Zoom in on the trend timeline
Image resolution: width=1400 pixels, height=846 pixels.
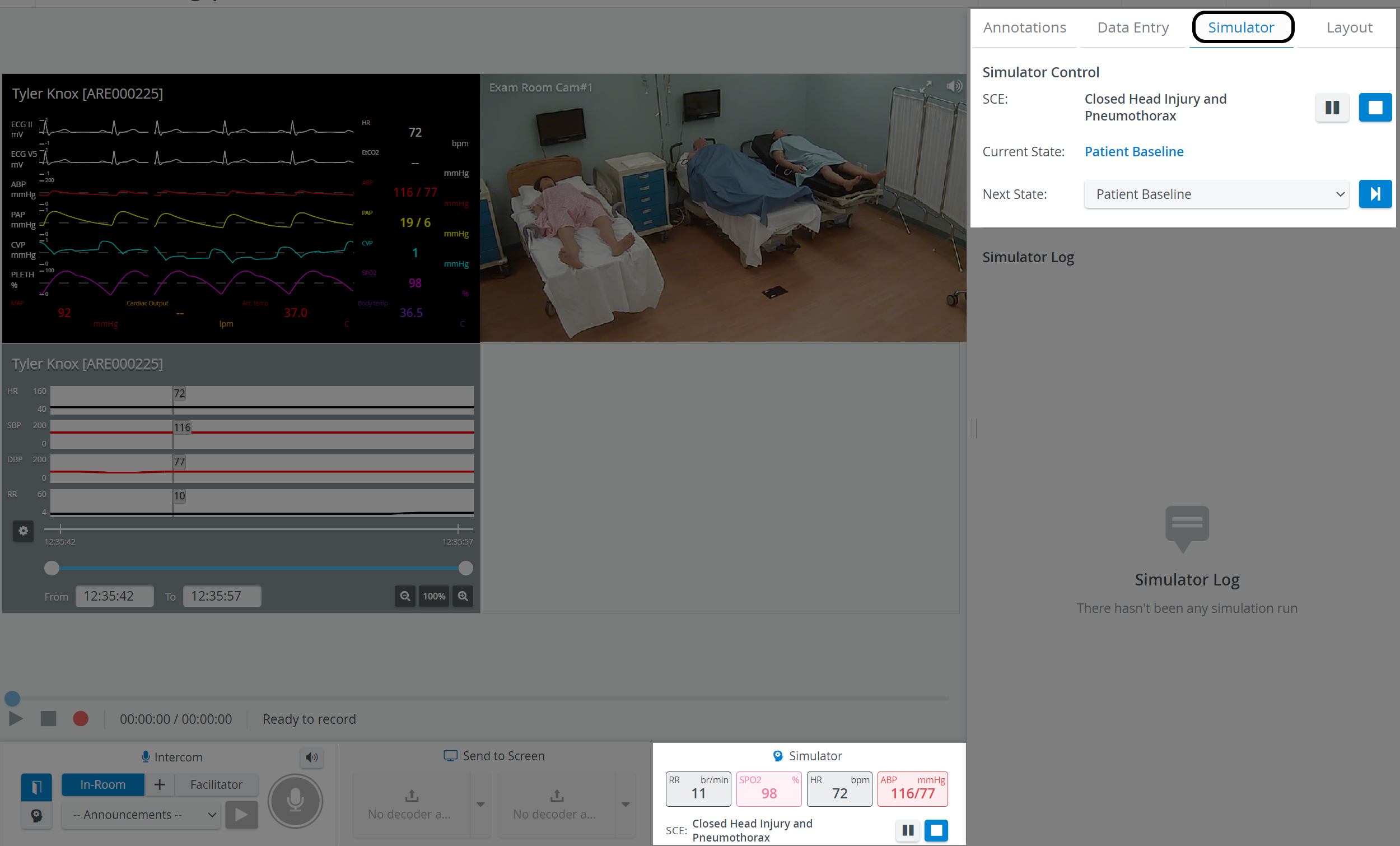click(x=463, y=596)
